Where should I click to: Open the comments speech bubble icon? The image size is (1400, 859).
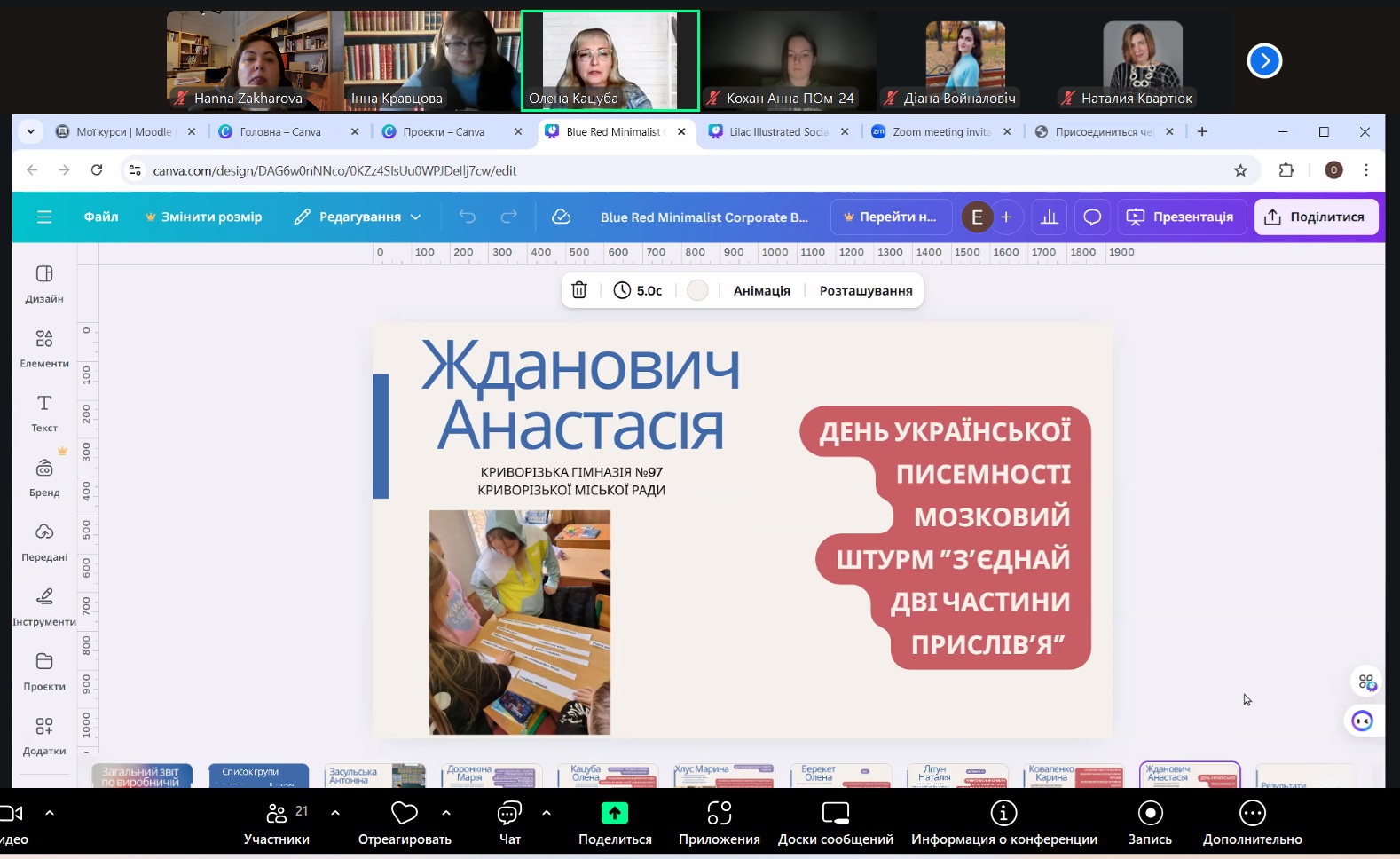tap(1092, 217)
